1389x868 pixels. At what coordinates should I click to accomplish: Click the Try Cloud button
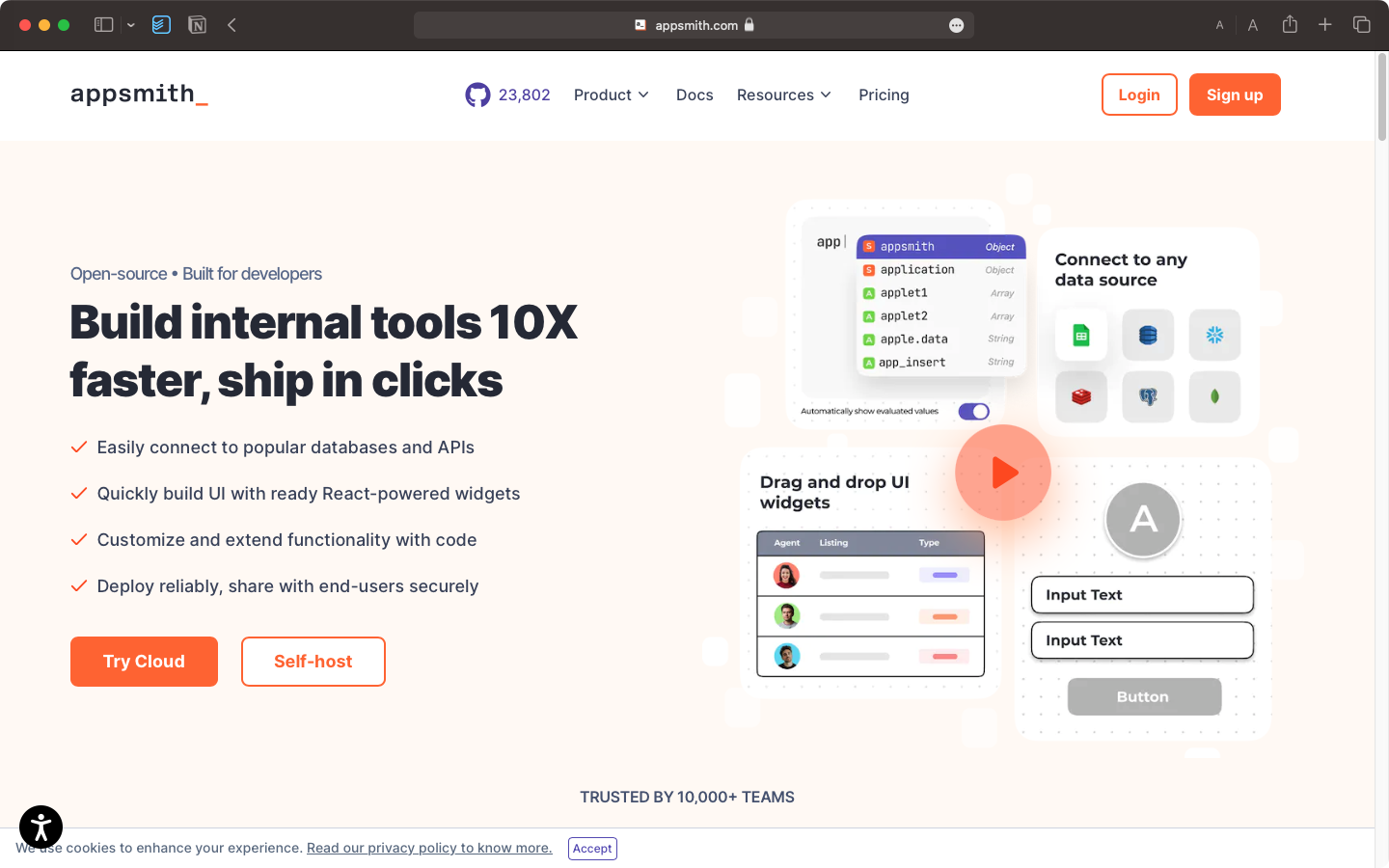pyautogui.click(x=144, y=662)
